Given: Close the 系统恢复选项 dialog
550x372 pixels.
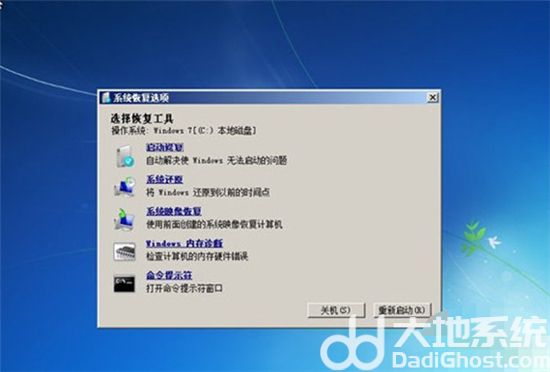Looking at the screenshot, I should [433, 97].
